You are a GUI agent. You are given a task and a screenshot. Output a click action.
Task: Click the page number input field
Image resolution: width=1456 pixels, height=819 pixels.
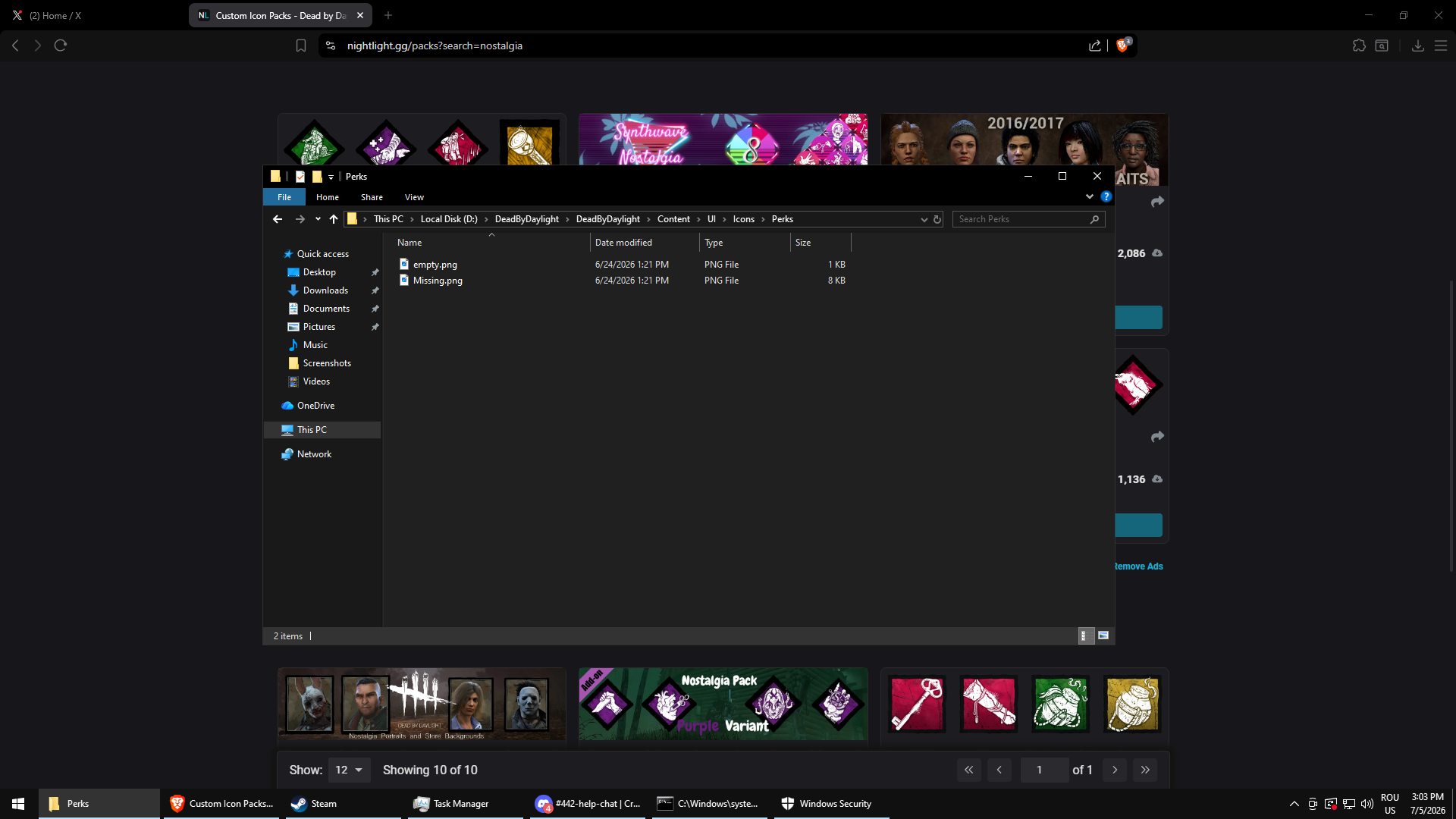point(1044,770)
